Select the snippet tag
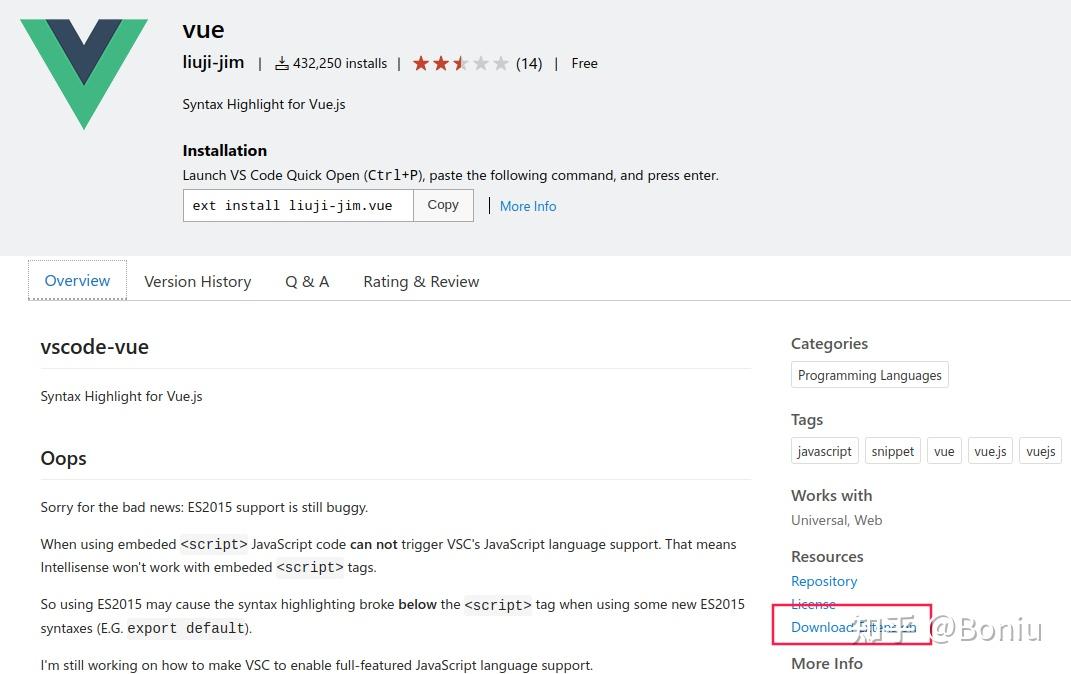Screen dimensions: 1071x674 click(892, 451)
